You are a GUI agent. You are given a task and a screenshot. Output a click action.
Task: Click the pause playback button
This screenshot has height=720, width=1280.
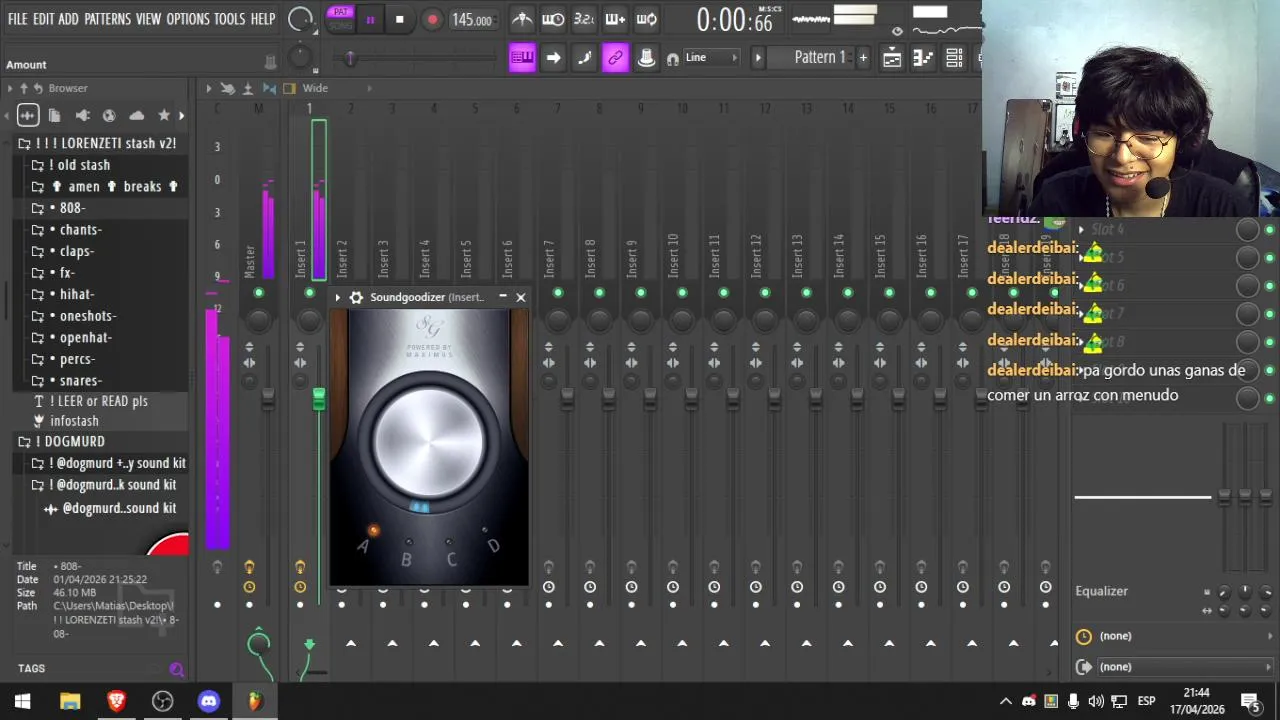[371, 20]
